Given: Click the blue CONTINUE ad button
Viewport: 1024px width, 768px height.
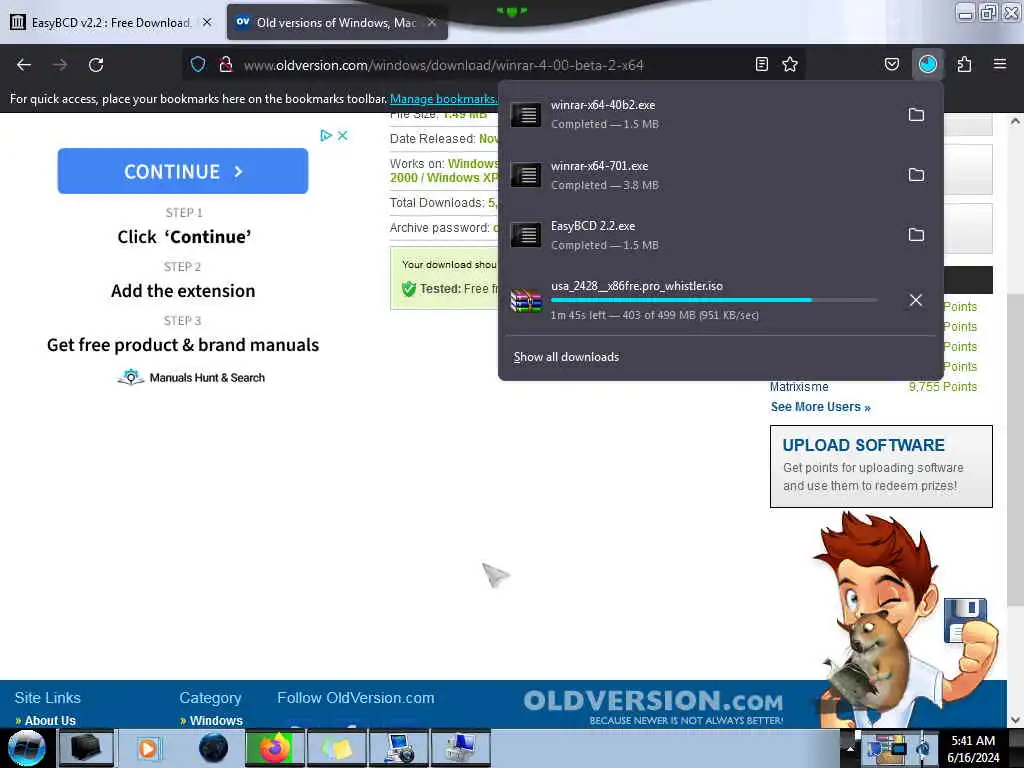Looking at the screenshot, I should coord(183,171).
